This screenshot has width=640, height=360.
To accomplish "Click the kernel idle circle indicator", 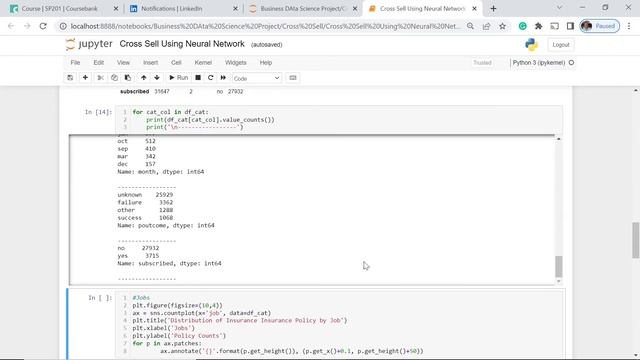I will tap(571, 62).
